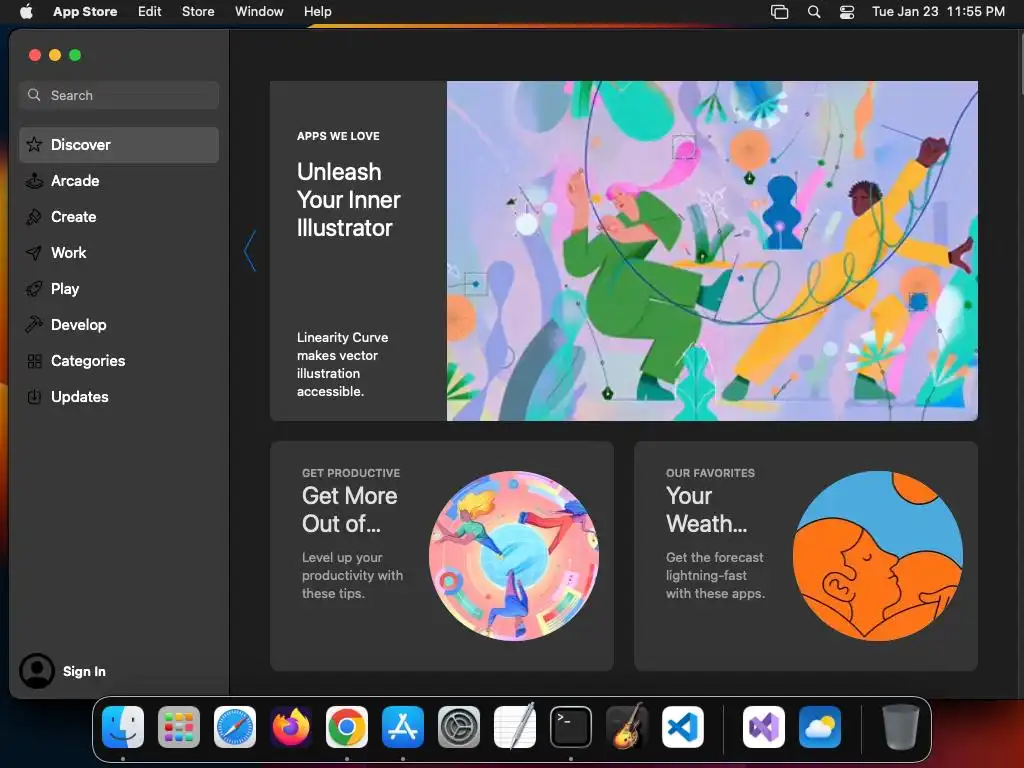Open the Discover section star icon
1024x768 pixels.
coord(34,145)
